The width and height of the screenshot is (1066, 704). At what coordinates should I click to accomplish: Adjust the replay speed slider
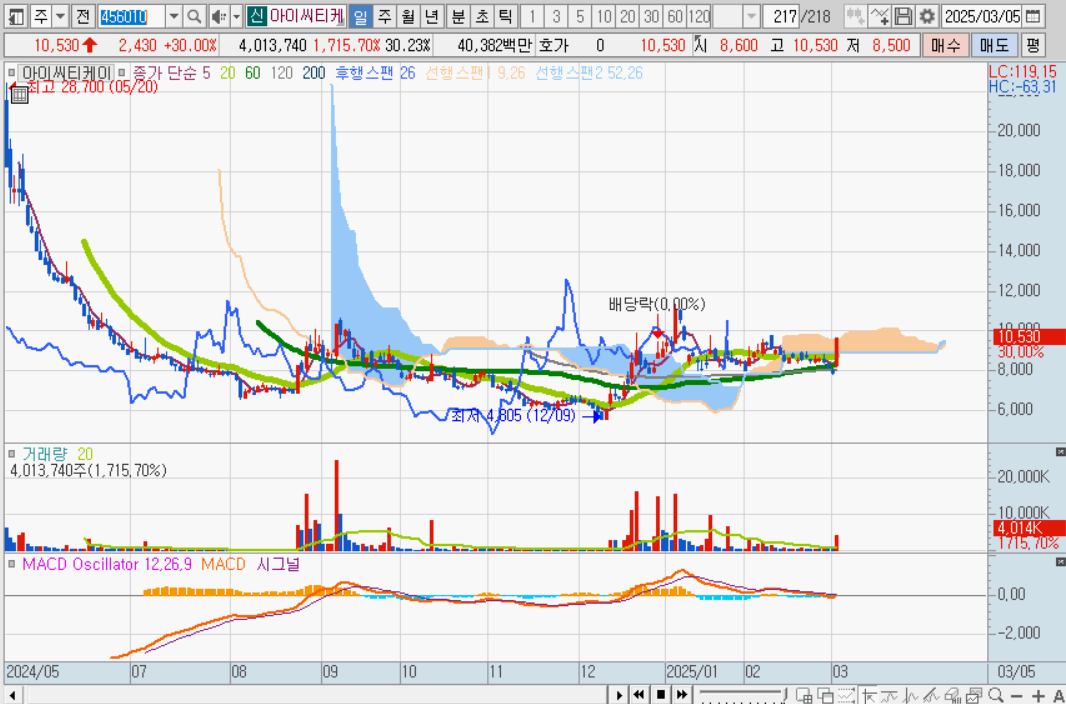coord(744,695)
